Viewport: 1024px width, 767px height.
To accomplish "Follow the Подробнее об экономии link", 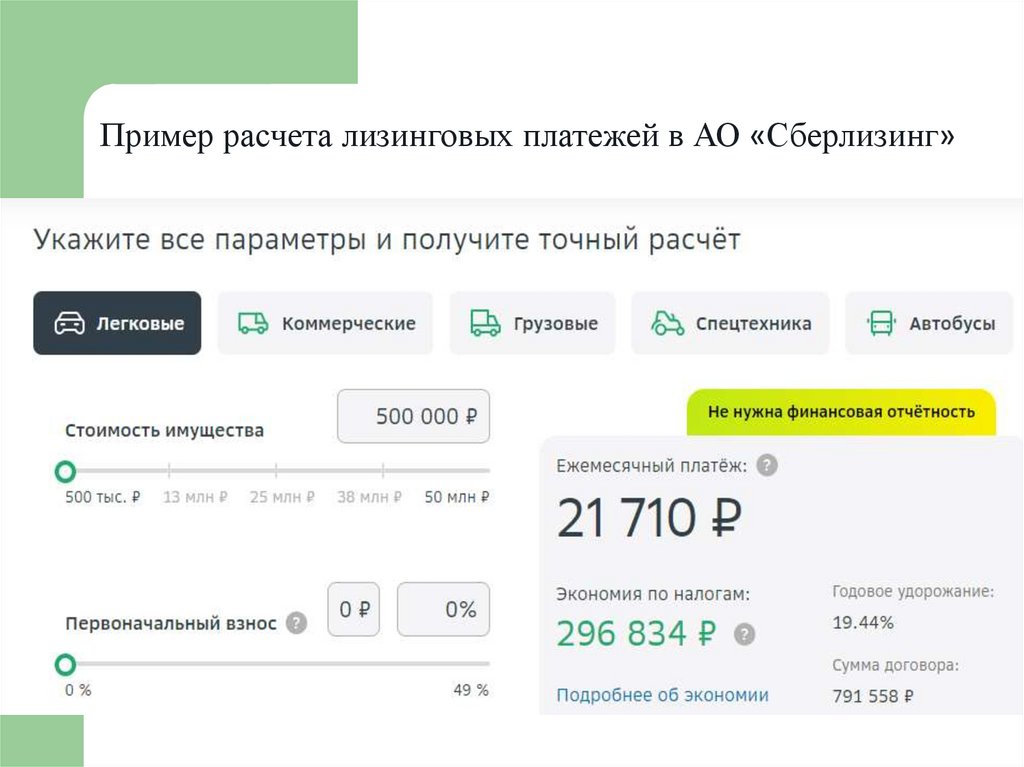I will tap(662, 695).
